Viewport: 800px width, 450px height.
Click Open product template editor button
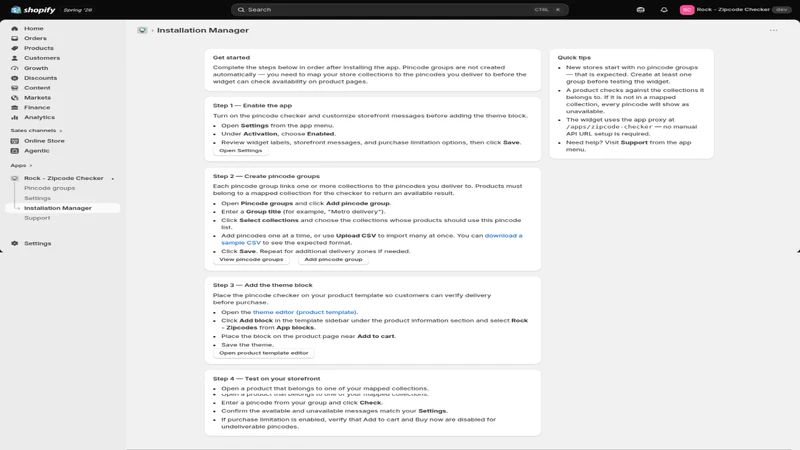(x=264, y=353)
